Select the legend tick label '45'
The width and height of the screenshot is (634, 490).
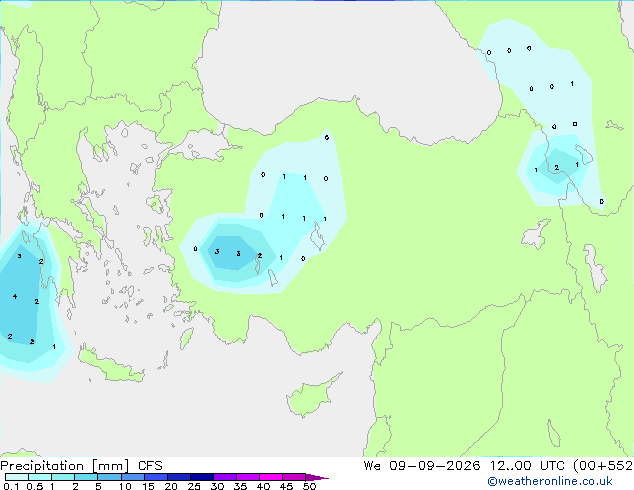(286, 486)
